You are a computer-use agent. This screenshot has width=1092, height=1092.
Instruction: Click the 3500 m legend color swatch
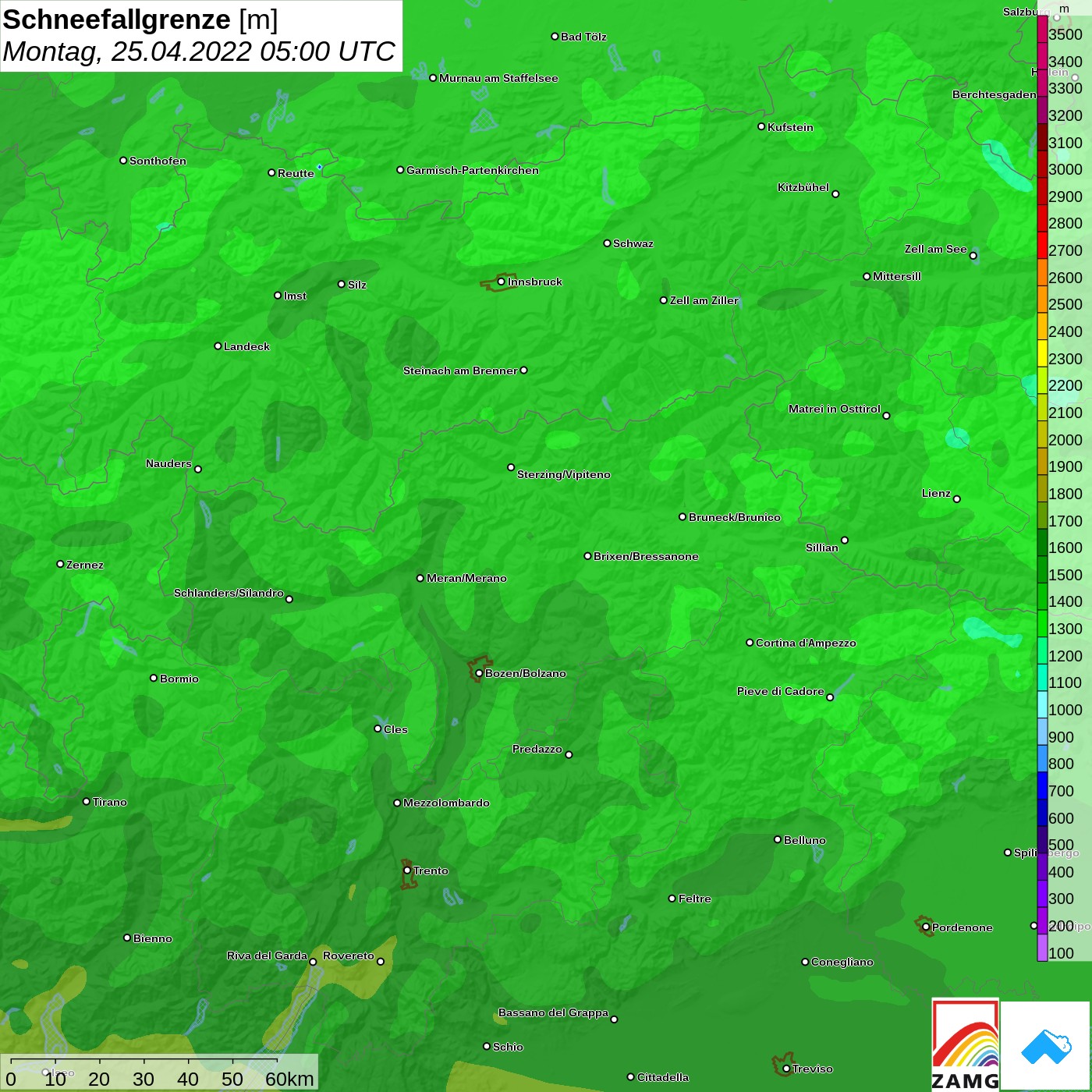(1042, 29)
